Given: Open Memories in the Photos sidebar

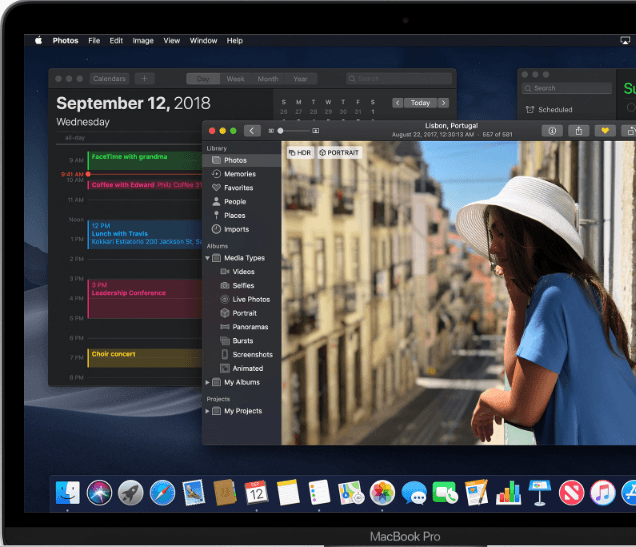Looking at the screenshot, I should [x=238, y=174].
